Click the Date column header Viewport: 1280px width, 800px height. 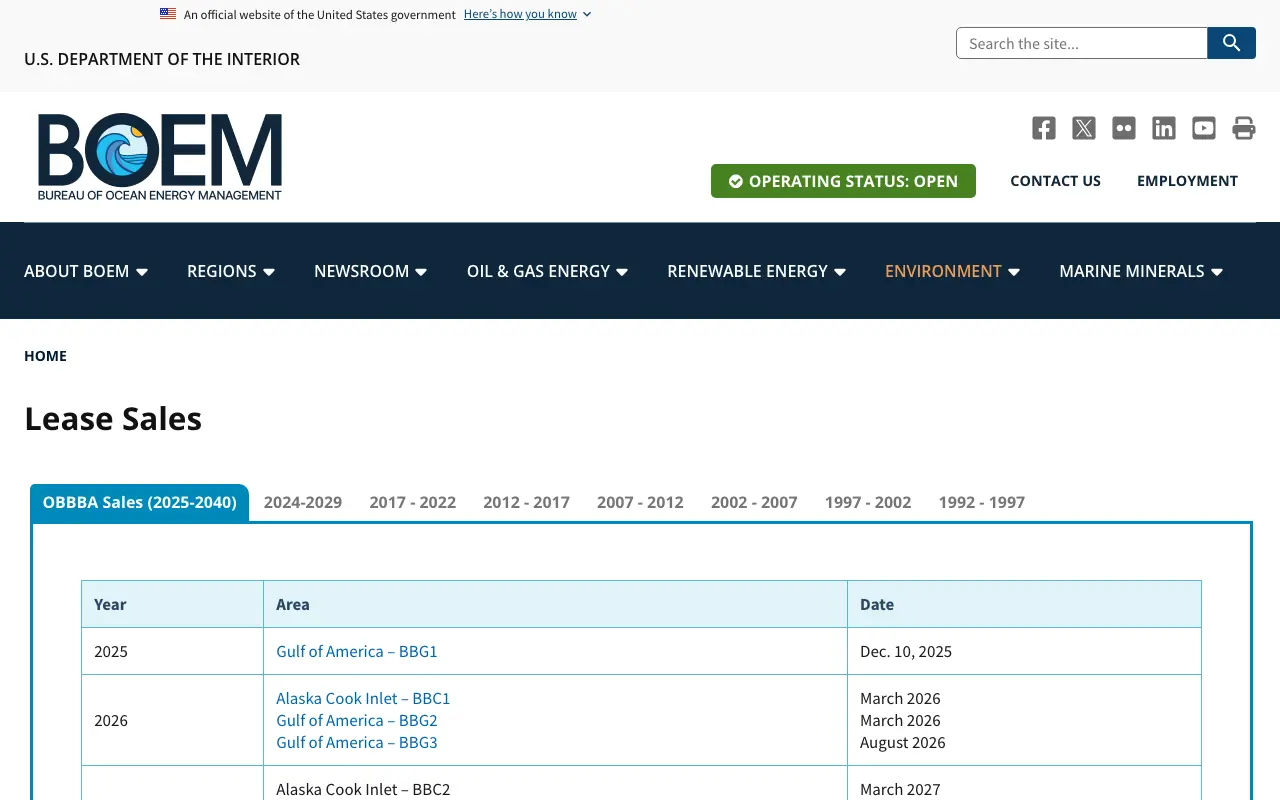point(1024,604)
